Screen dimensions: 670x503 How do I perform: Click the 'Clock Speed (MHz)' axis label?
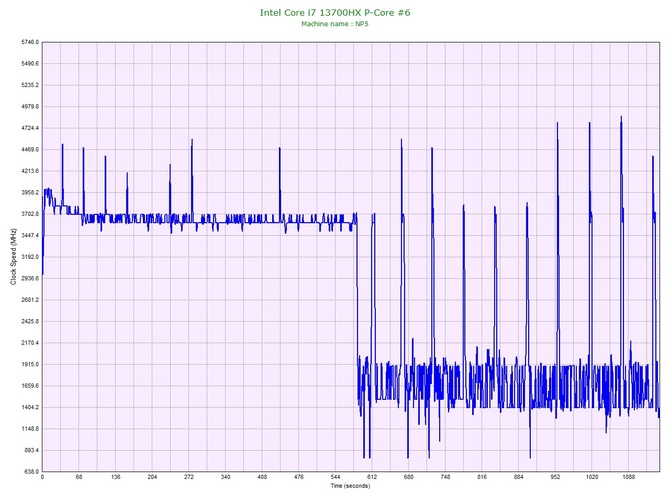(13, 257)
